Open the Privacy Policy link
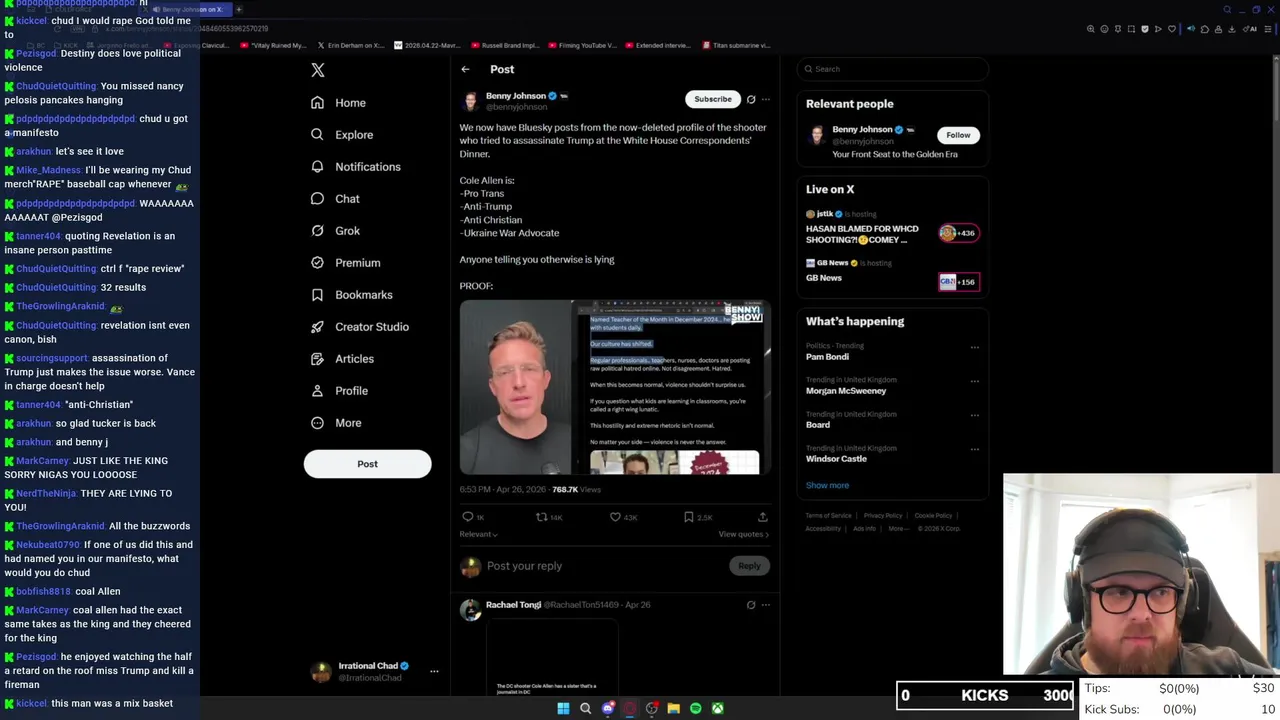Image resolution: width=1280 pixels, height=720 pixels. [x=883, y=516]
